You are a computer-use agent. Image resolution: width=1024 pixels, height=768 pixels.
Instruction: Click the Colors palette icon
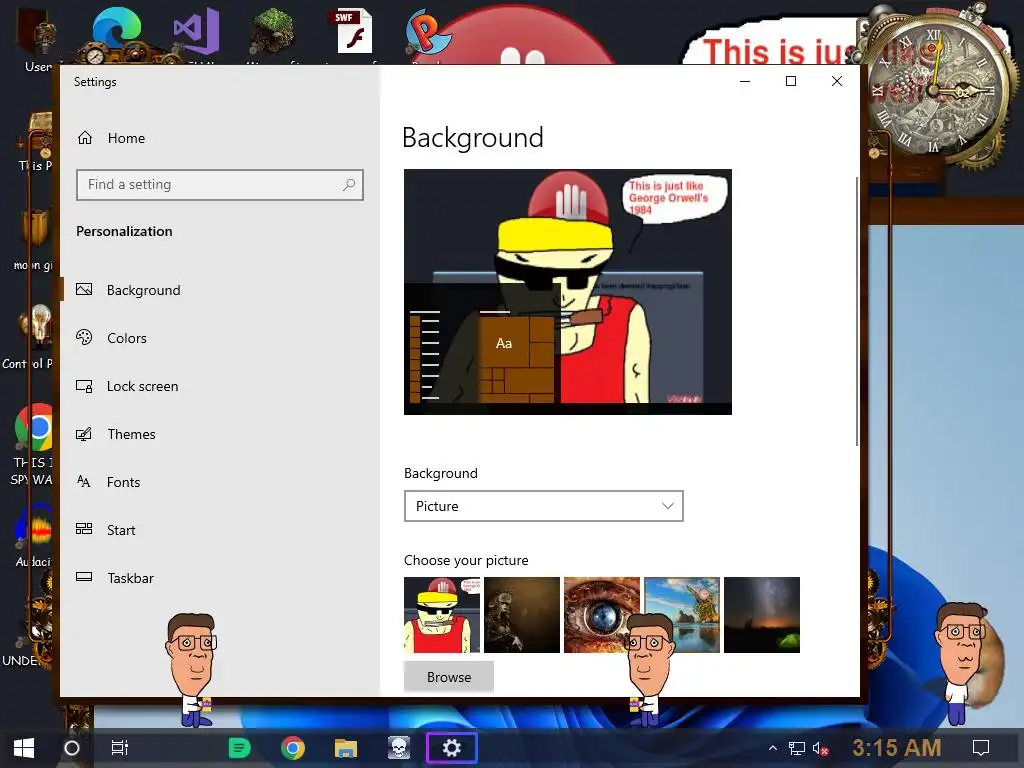[x=84, y=337]
